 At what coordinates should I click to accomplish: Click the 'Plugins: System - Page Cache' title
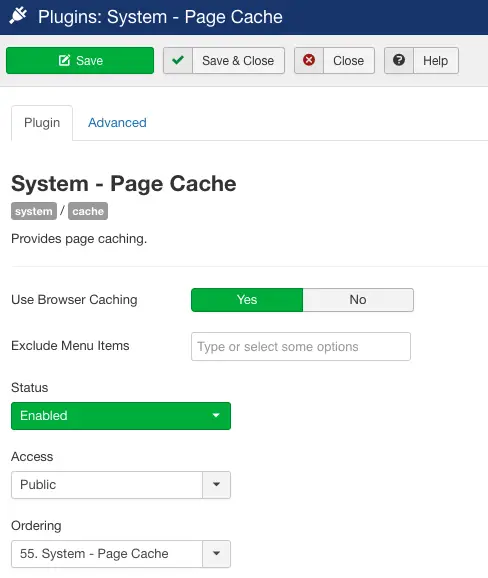[160, 17]
